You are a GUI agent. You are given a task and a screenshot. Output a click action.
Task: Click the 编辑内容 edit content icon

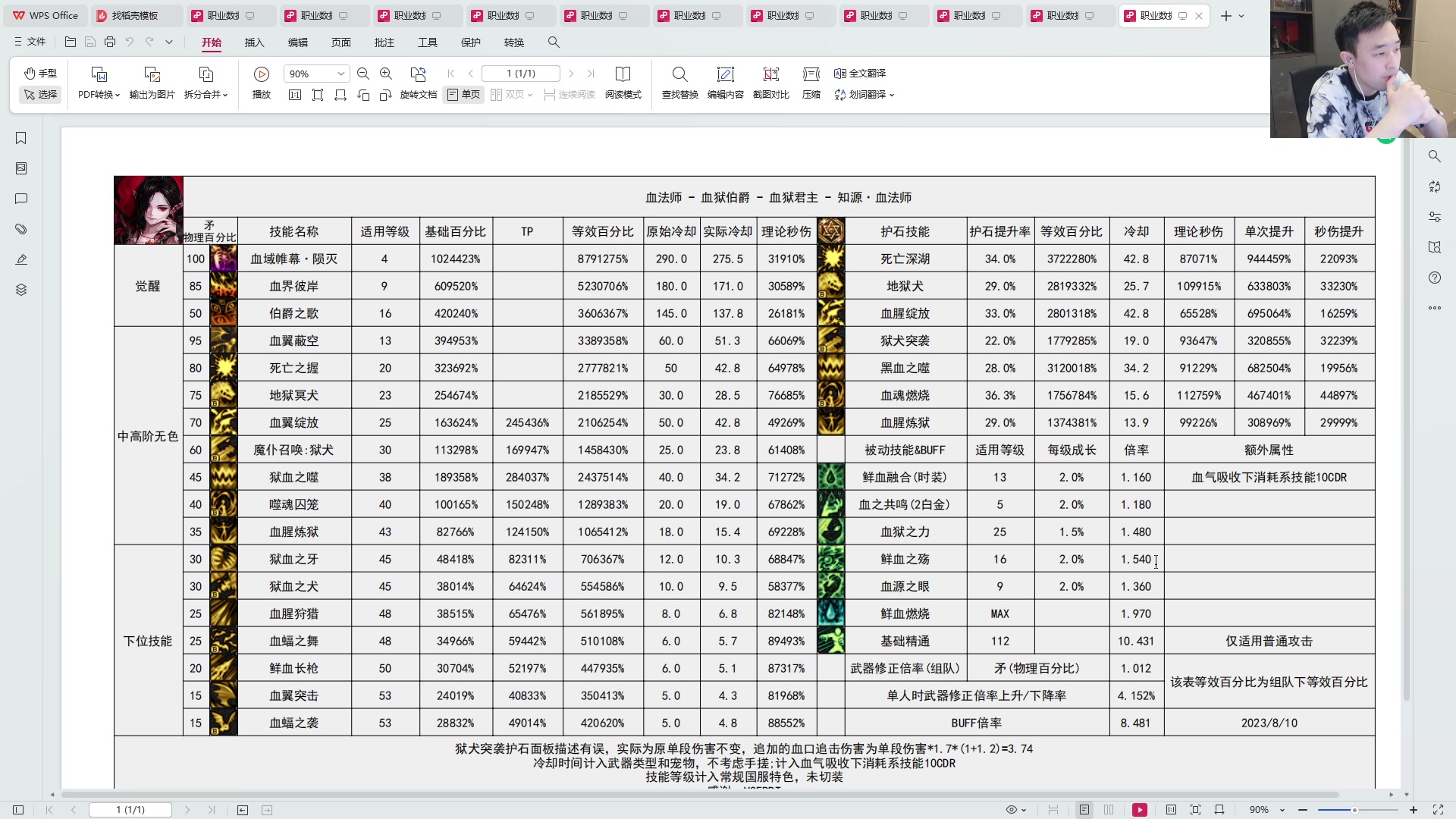coord(726,82)
